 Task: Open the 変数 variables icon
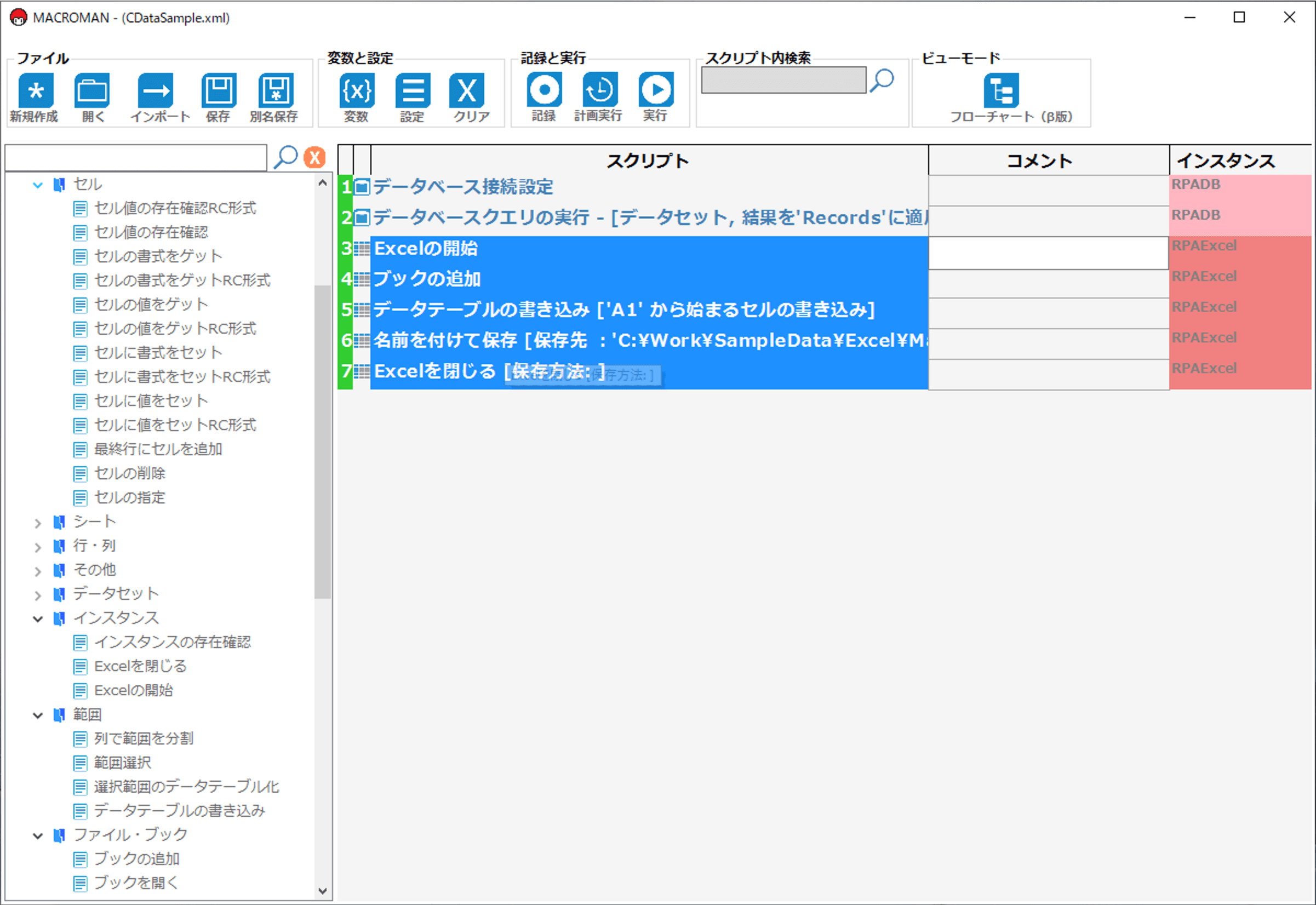[x=357, y=90]
